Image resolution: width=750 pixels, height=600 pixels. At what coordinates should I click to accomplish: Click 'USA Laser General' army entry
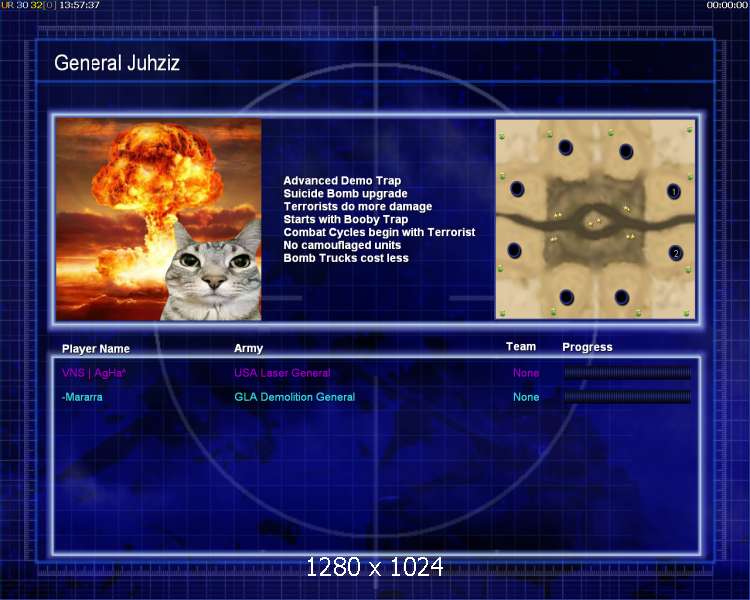(282, 373)
